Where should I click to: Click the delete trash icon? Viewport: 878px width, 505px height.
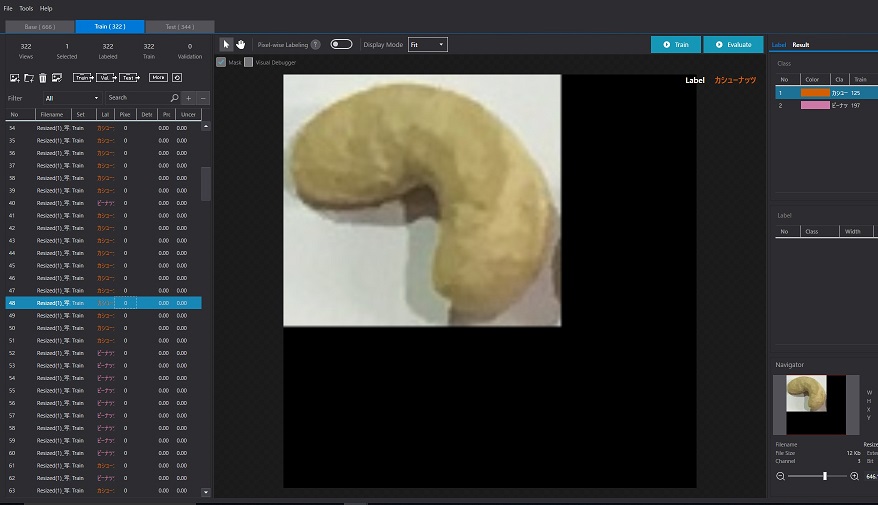[43, 78]
